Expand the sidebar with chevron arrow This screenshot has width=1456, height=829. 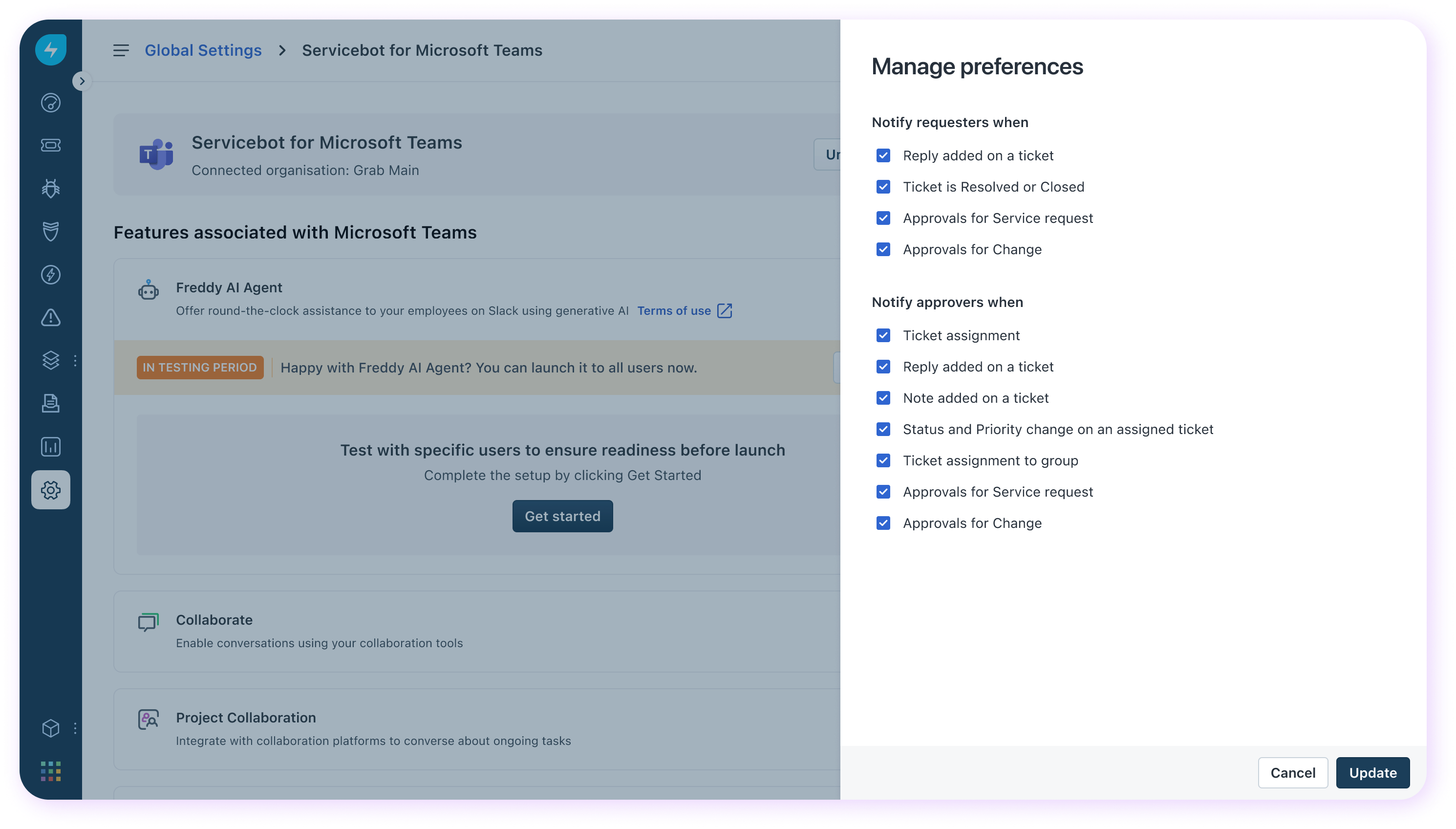click(x=82, y=81)
